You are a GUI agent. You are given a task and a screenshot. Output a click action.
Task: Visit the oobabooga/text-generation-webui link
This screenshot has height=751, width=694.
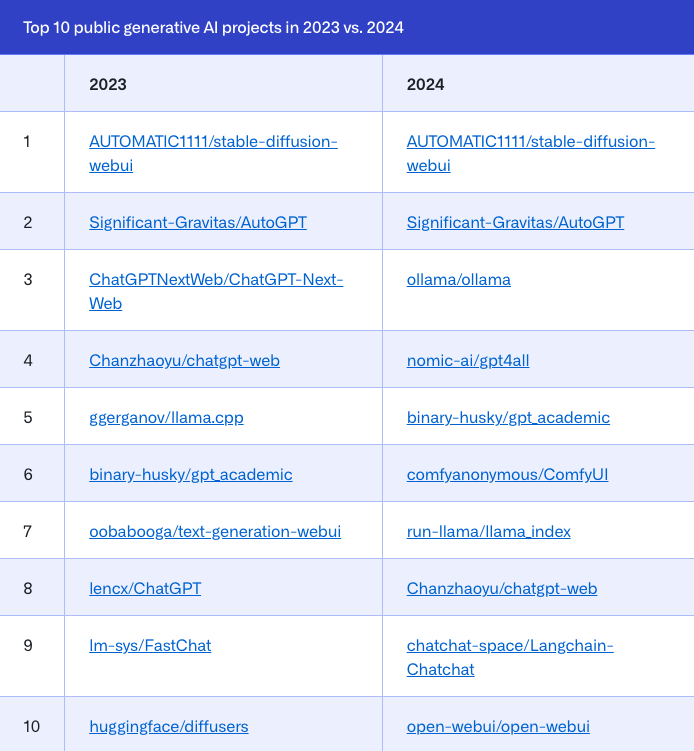click(215, 531)
